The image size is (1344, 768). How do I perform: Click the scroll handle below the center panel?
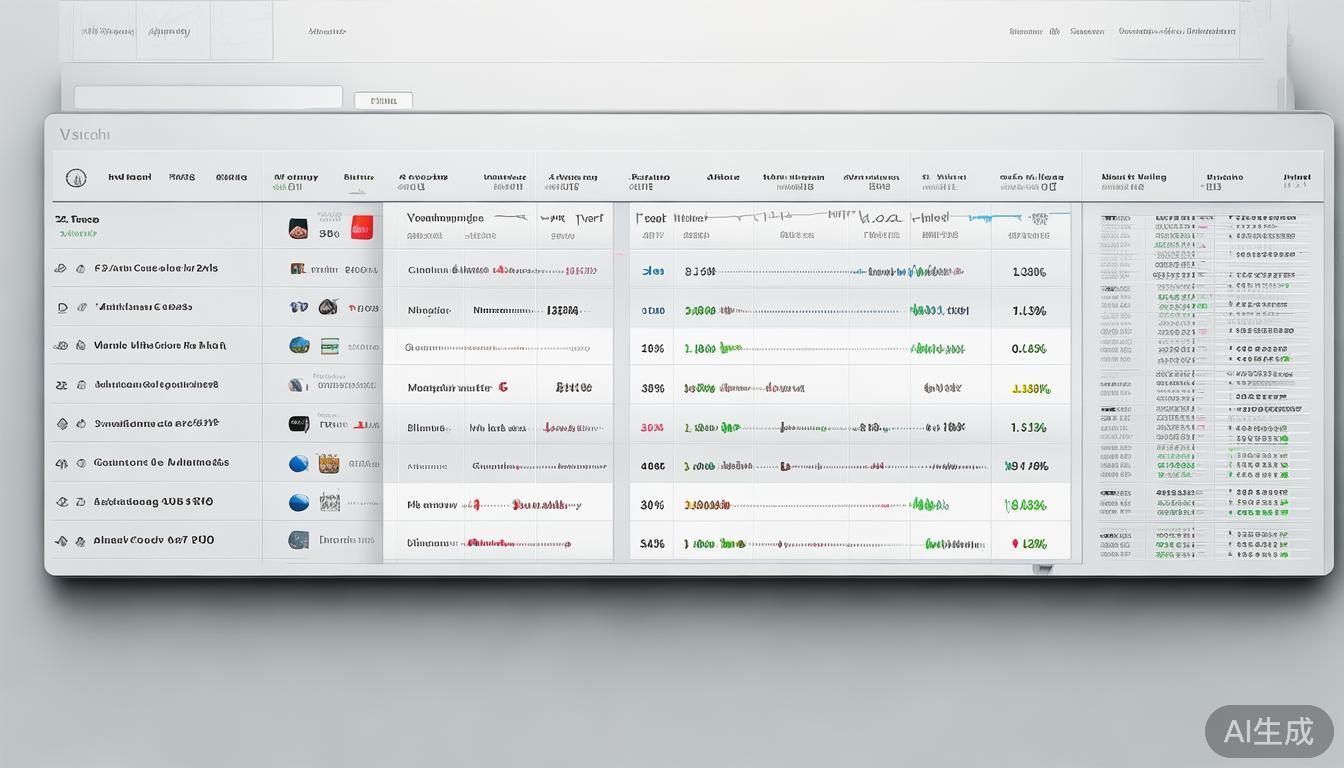click(1042, 568)
